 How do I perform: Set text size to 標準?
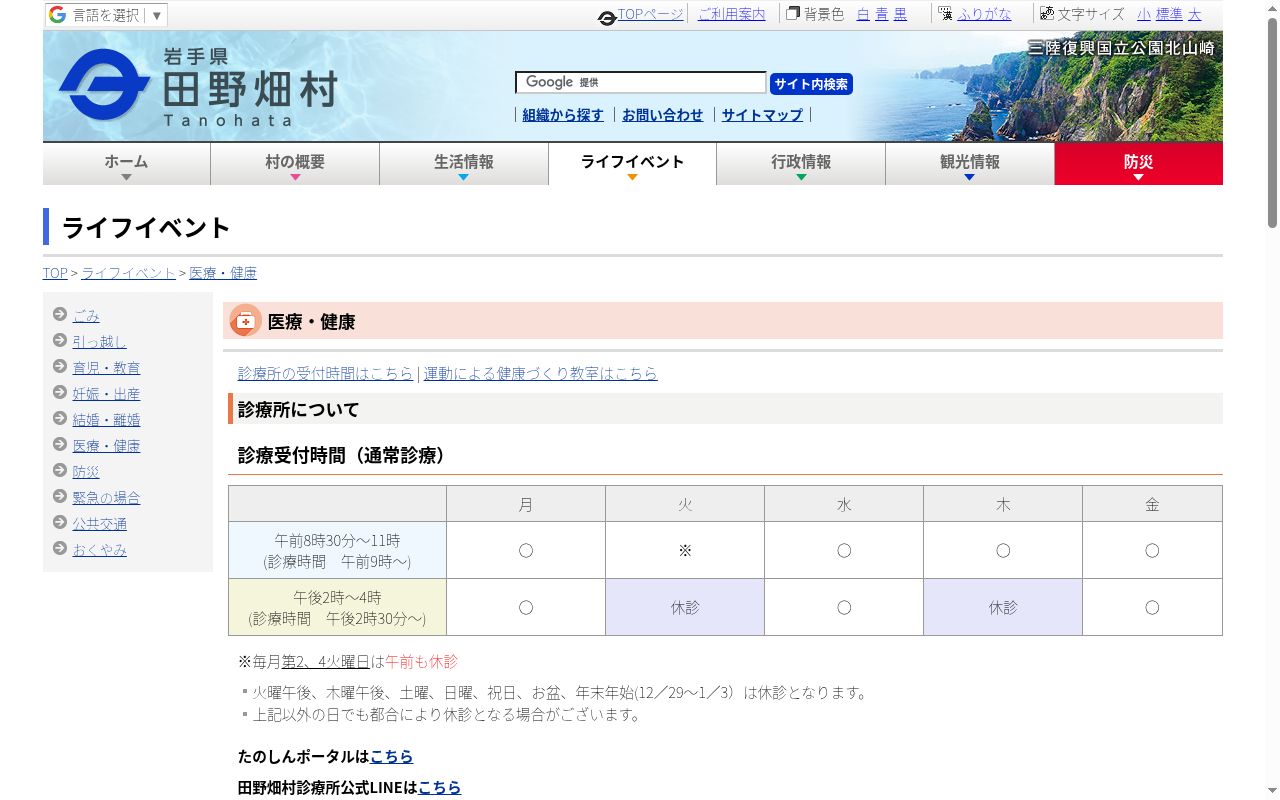pos(1169,14)
